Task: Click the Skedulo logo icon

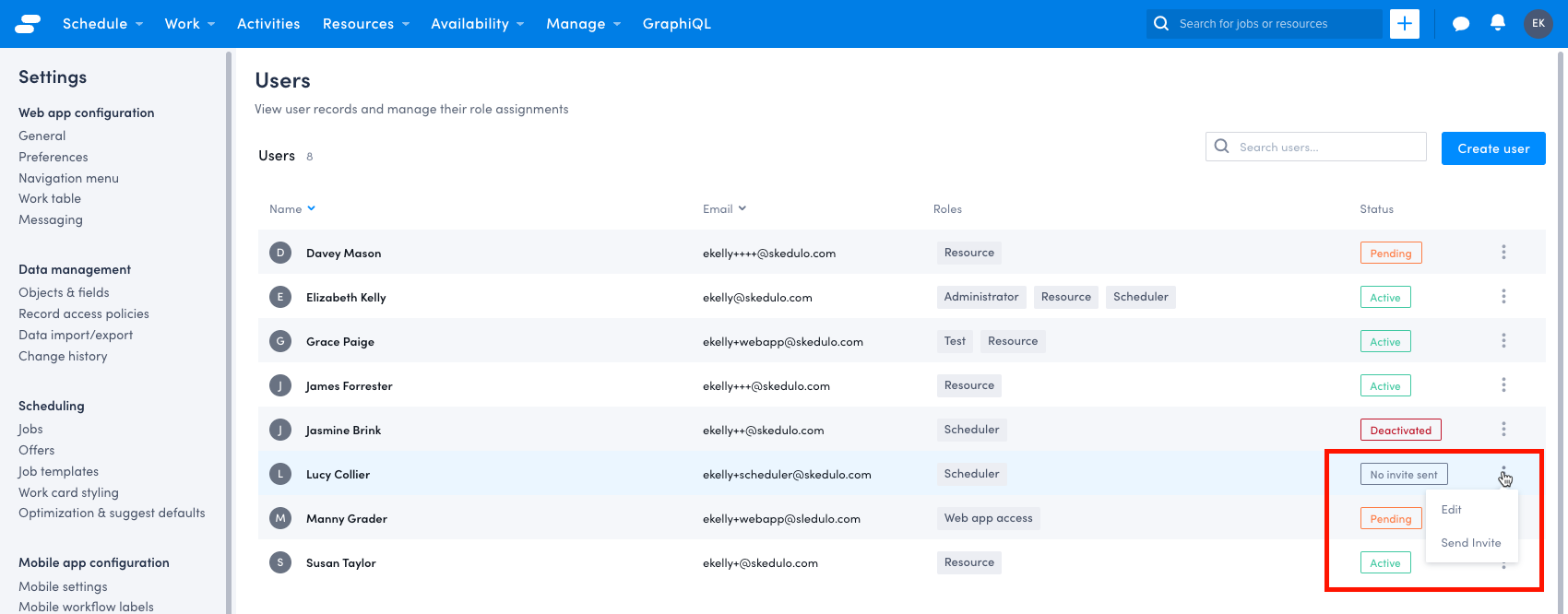Action: (28, 24)
